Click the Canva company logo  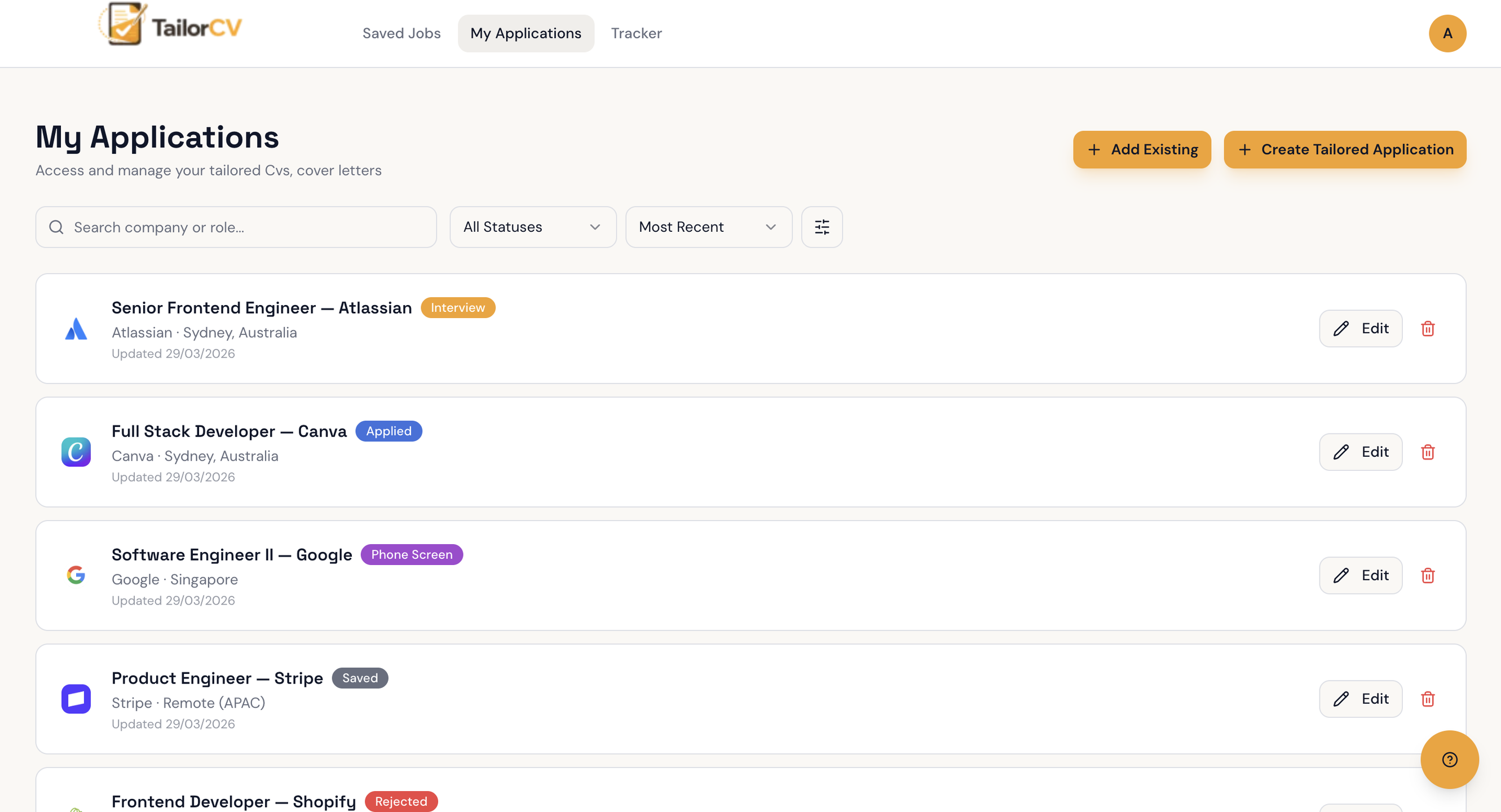(76, 452)
